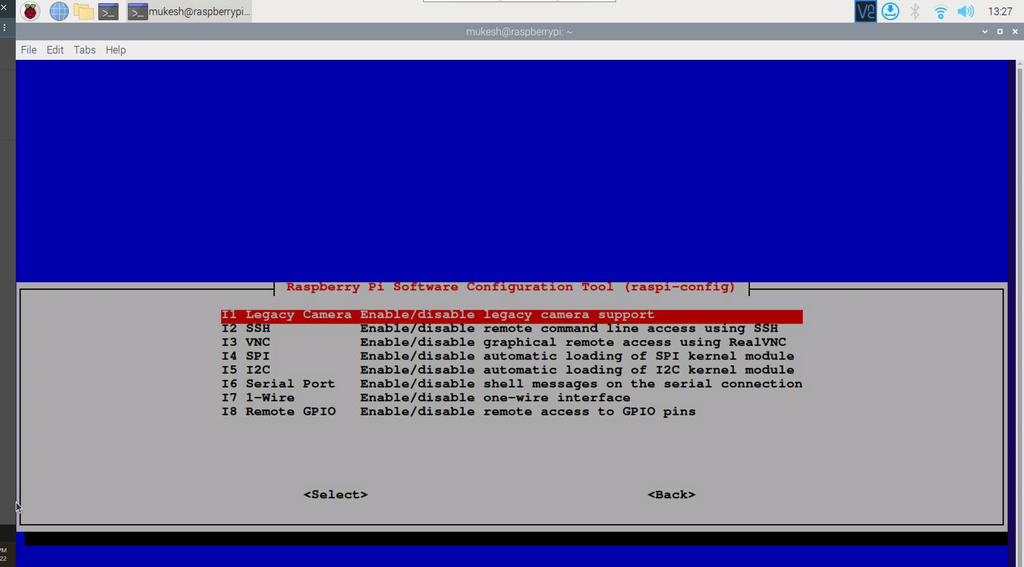
Task: Open the Tabs menu
Action: (x=84, y=50)
